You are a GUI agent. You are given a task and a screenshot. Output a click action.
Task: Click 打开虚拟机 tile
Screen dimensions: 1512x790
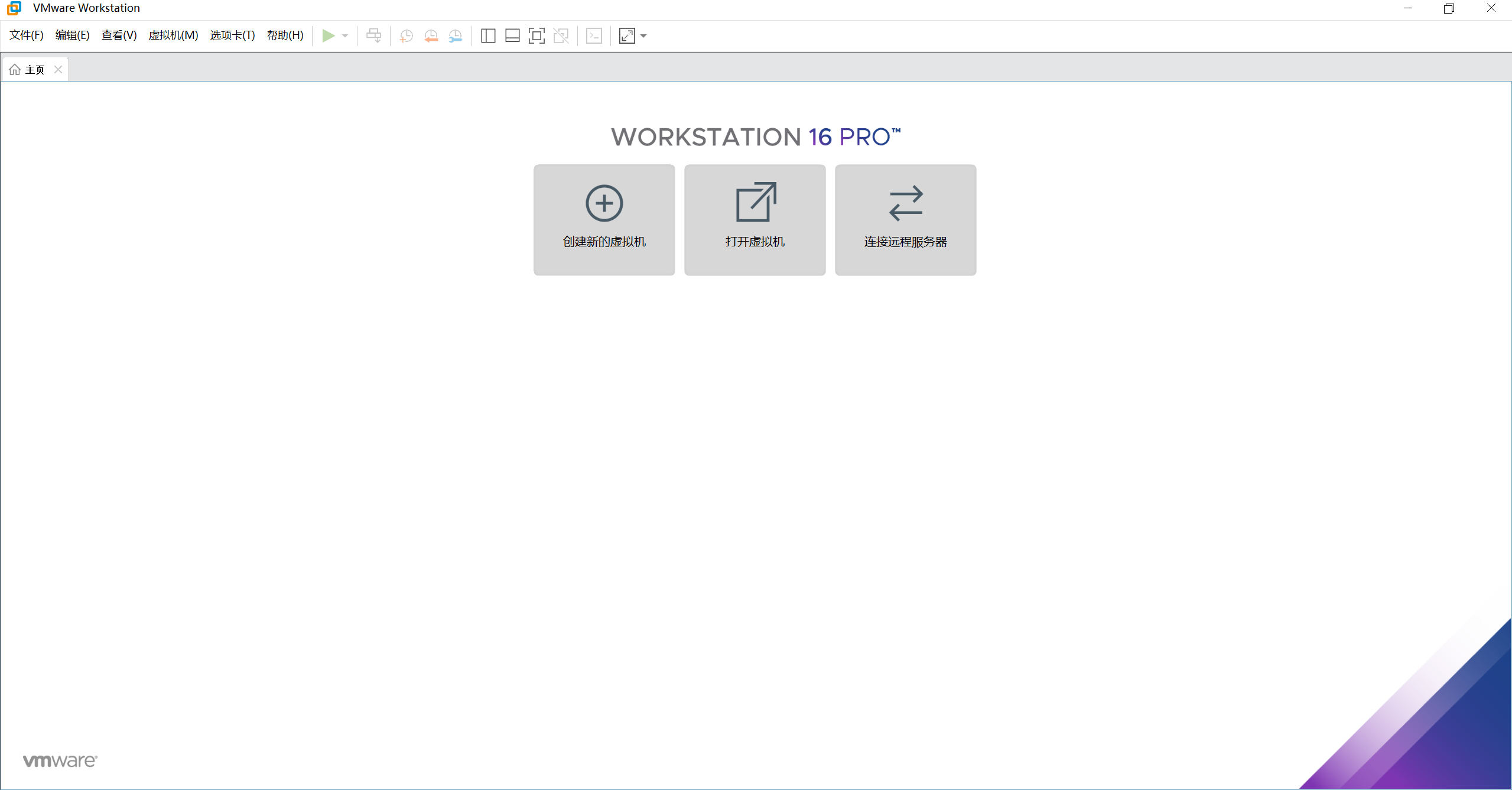click(x=755, y=220)
